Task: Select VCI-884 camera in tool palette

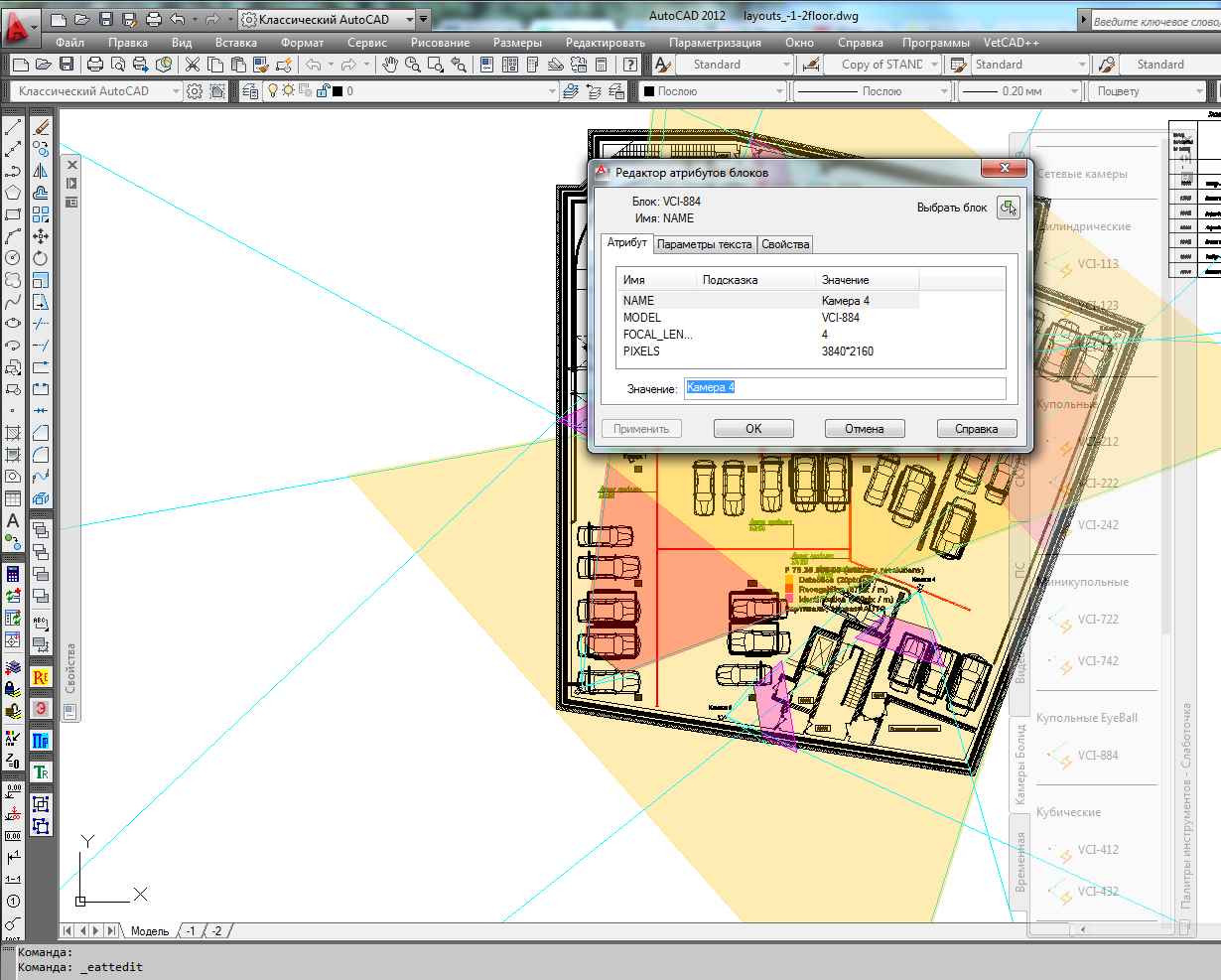Action: coord(1096,755)
